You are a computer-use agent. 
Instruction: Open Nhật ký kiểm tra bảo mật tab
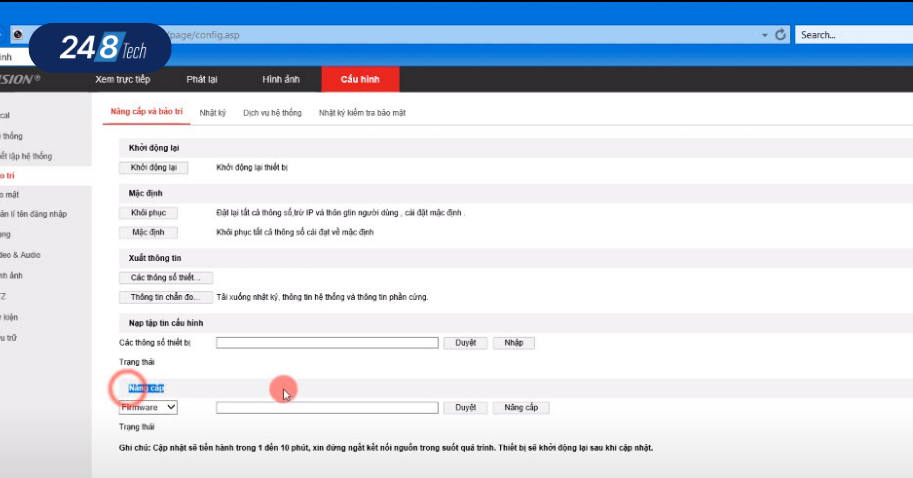click(x=362, y=113)
